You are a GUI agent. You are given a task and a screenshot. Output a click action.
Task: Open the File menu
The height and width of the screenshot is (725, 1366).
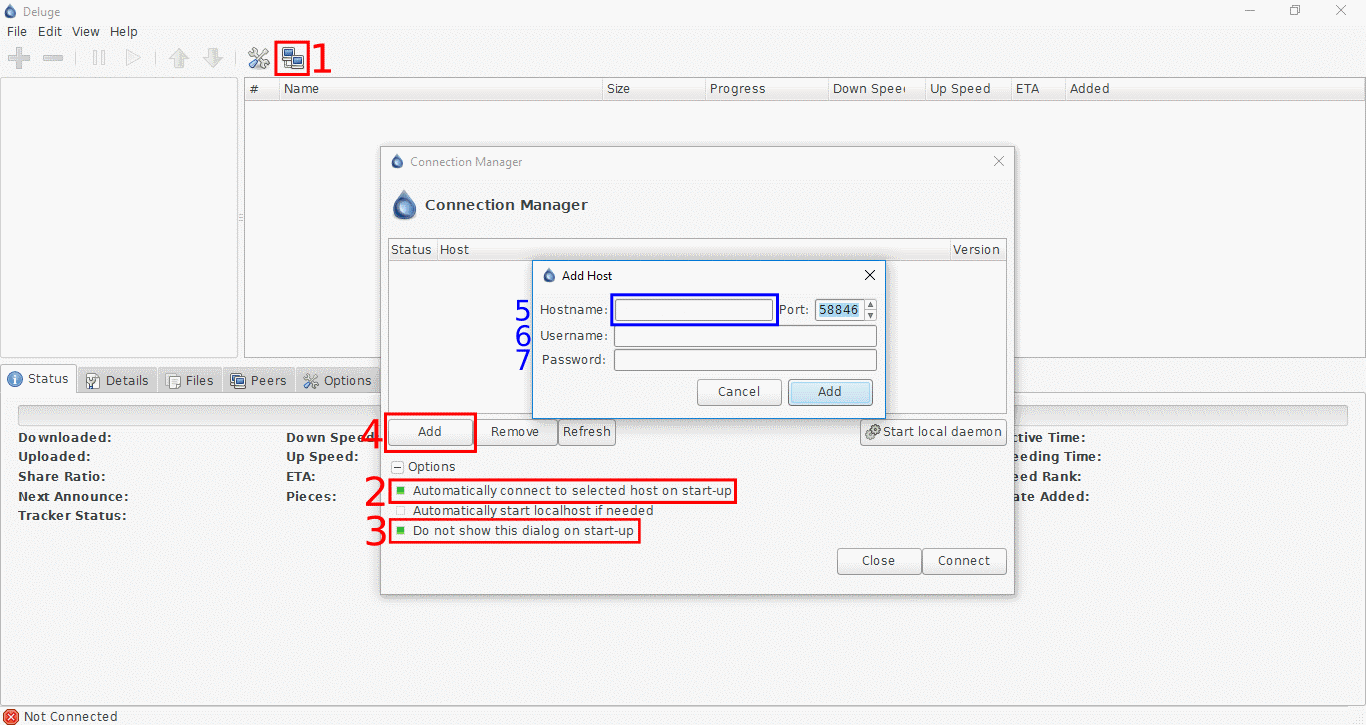[x=16, y=31]
